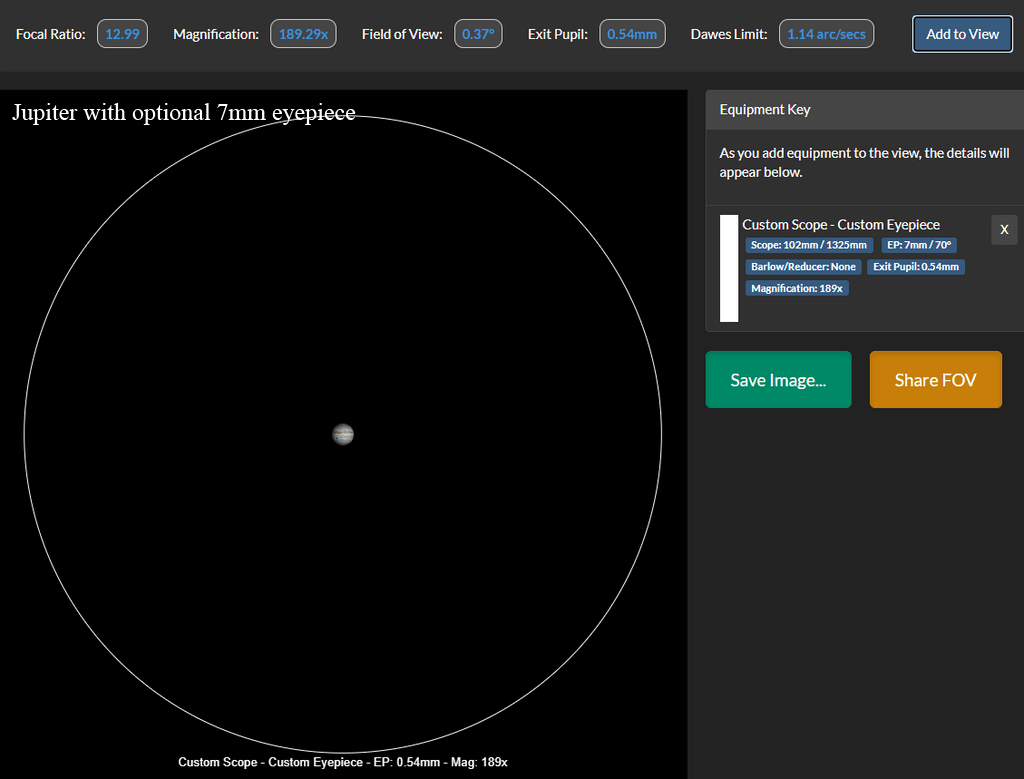Click the Custom Scope - Custom Eyepiece title

841,225
